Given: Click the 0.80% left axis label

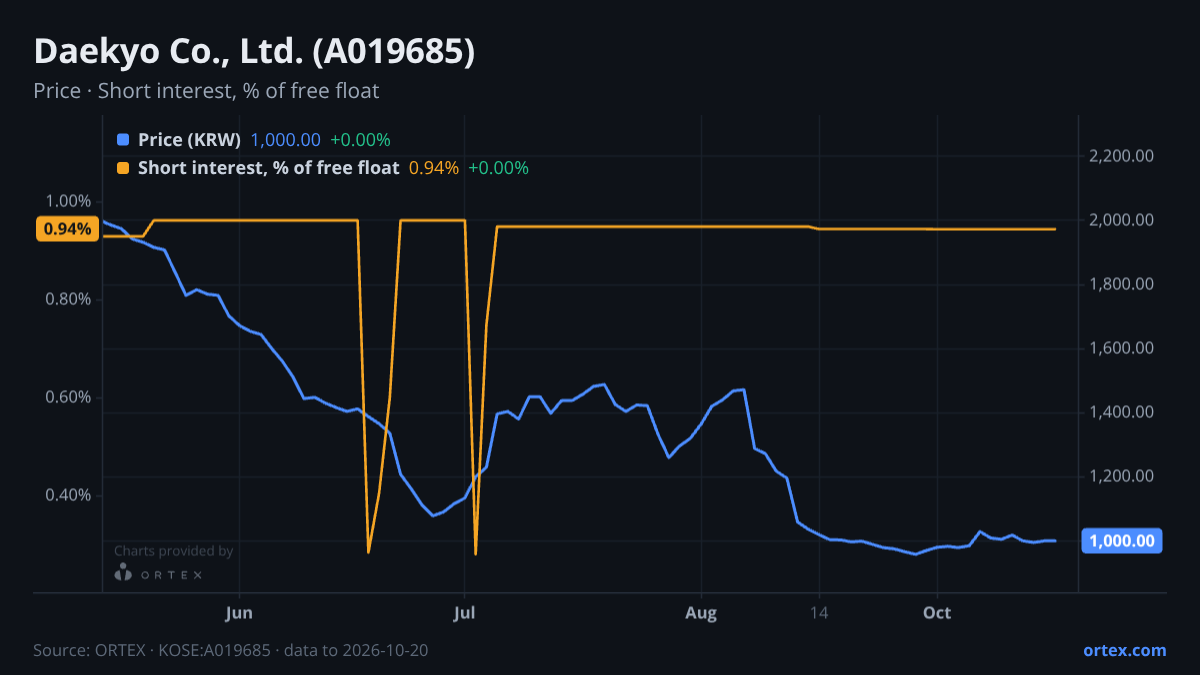Looking at the screenshot, I should [x=70, y=299].
